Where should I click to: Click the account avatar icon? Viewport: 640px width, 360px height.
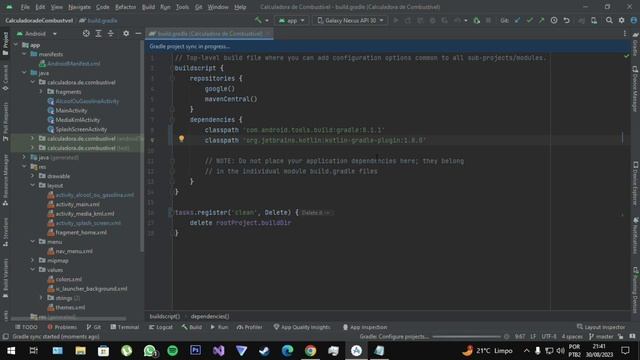click(x=634, y=20)
